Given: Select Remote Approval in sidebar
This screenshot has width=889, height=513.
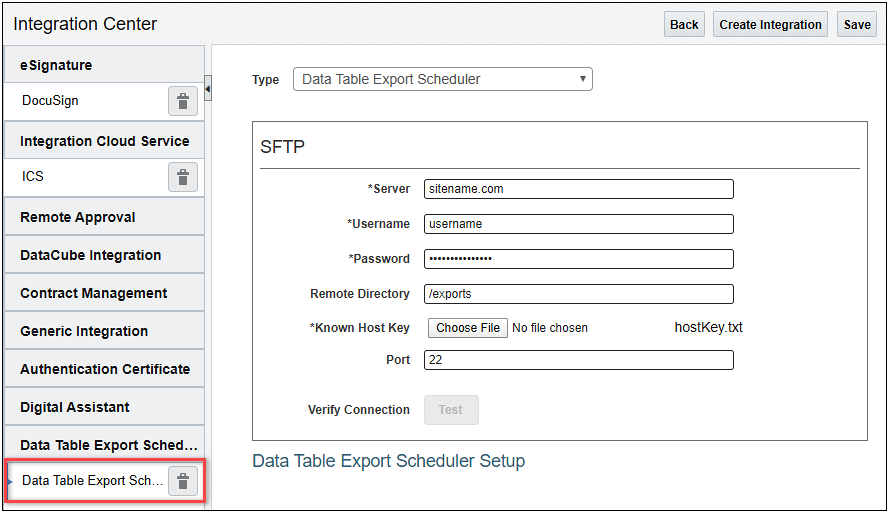Looking at the screenshot, I should [x=104, y=217].
